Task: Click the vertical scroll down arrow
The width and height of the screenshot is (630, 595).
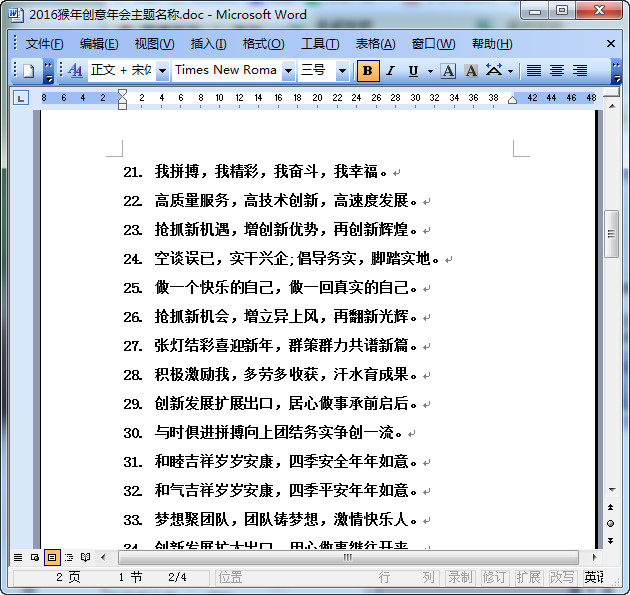Action: [612, 489]
